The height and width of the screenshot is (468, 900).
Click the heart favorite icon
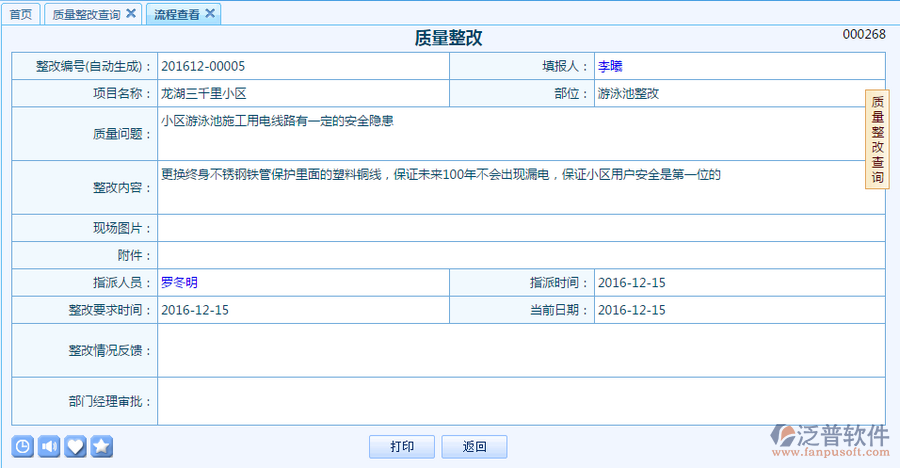[x=75, y=446]
